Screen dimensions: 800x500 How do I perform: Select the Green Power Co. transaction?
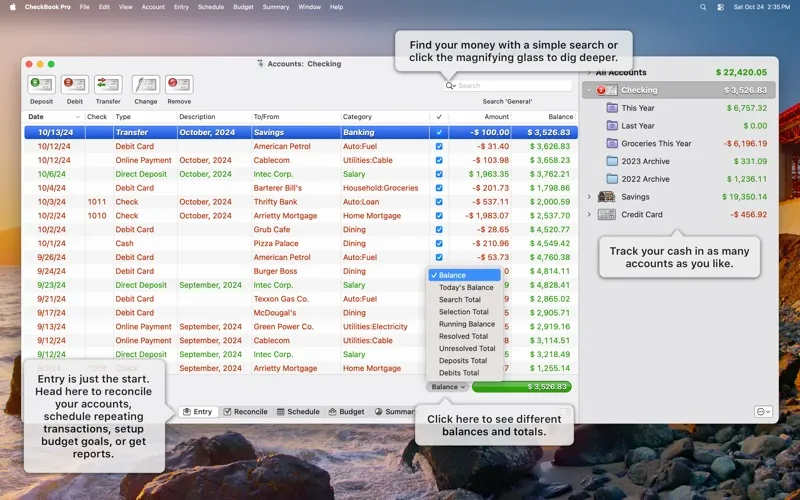point(301,327)
